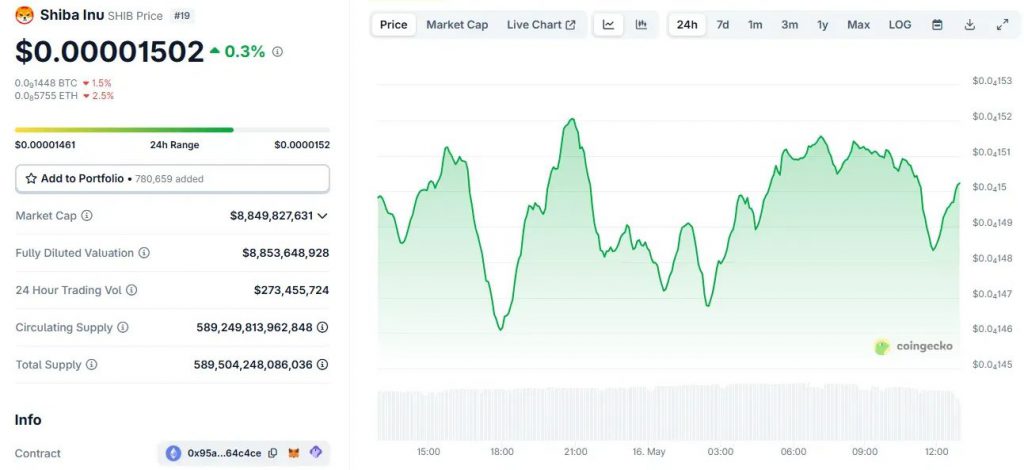
Task: Click the $8,853,648,928 valuation value
Action: click(x=285, y=253)
